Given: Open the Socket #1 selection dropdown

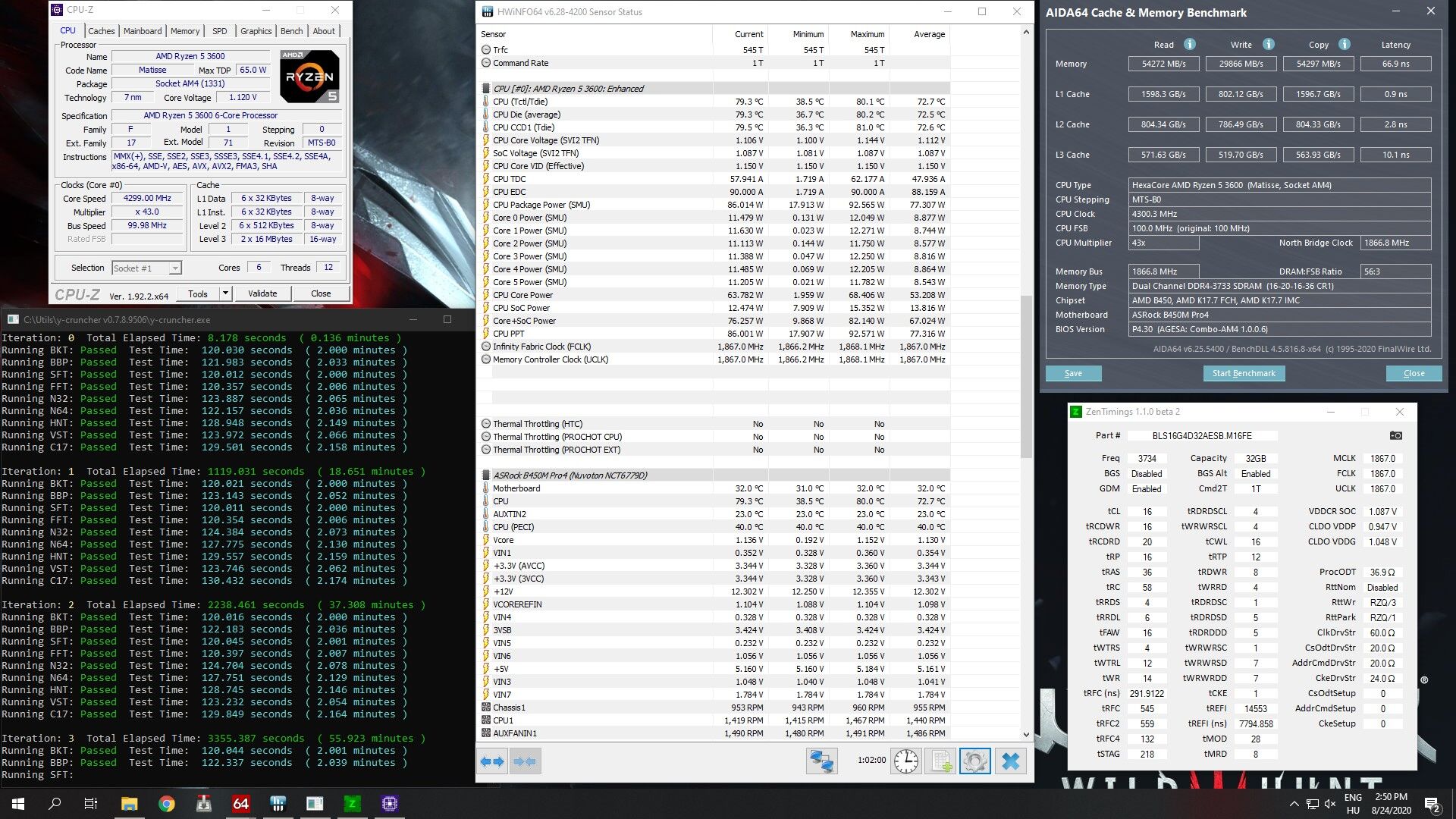Looking at the screenshot, I should 147,268.
